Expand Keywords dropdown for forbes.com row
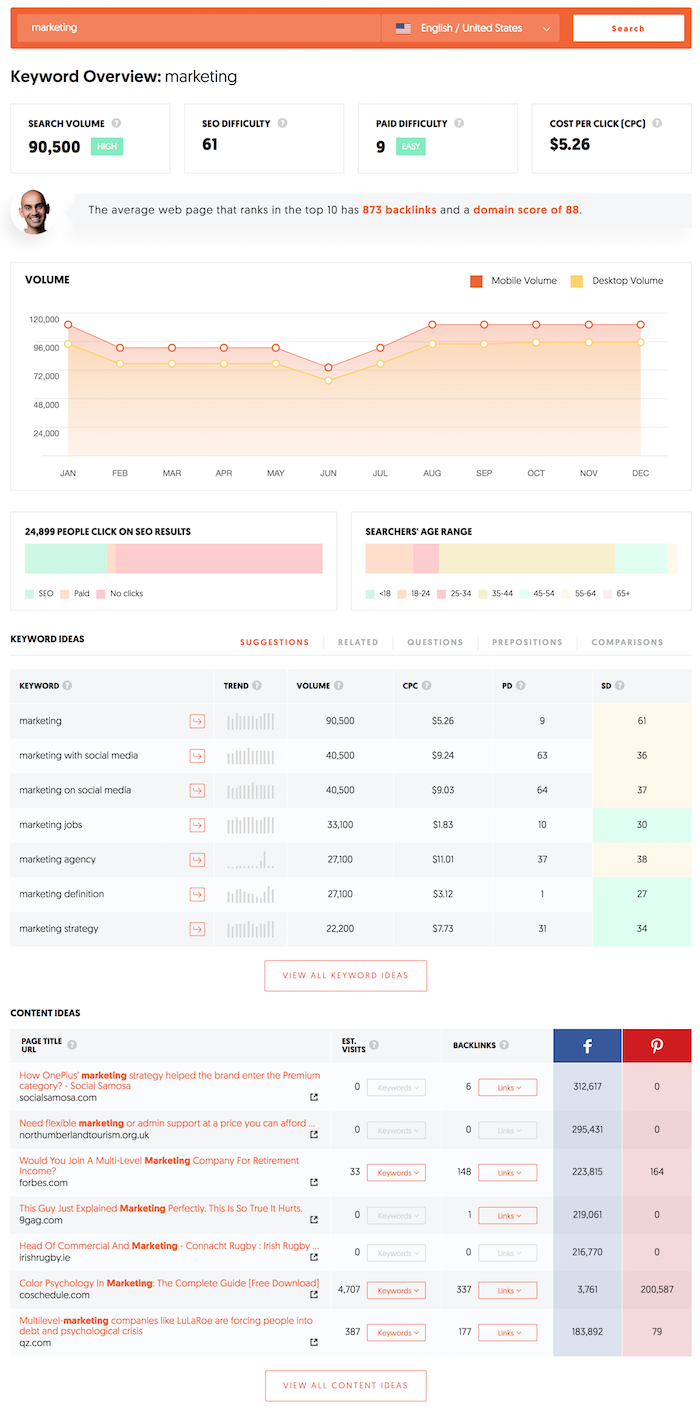This screenshot has height=1415, width=700. 396,1173
